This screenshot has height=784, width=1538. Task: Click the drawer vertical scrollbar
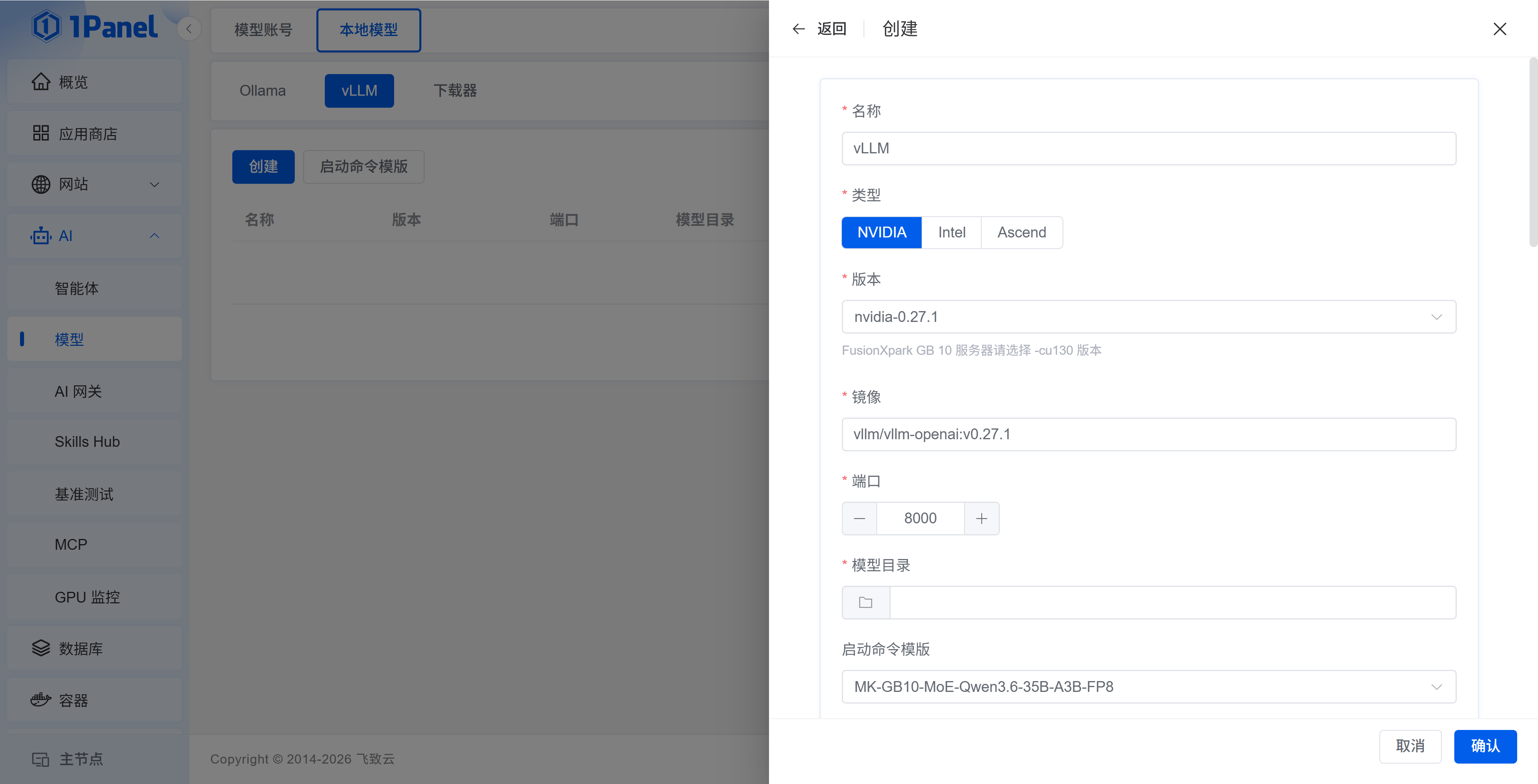(x=1533, y=152)
